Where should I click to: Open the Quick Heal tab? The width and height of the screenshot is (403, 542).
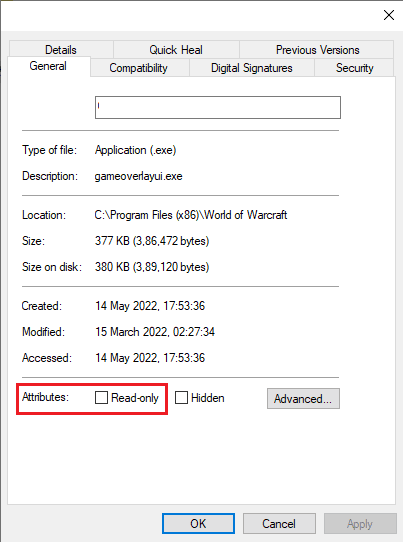tap(176, 49)
